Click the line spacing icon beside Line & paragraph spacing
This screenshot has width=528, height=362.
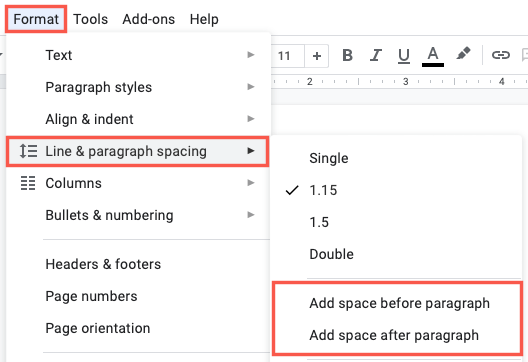28,151
